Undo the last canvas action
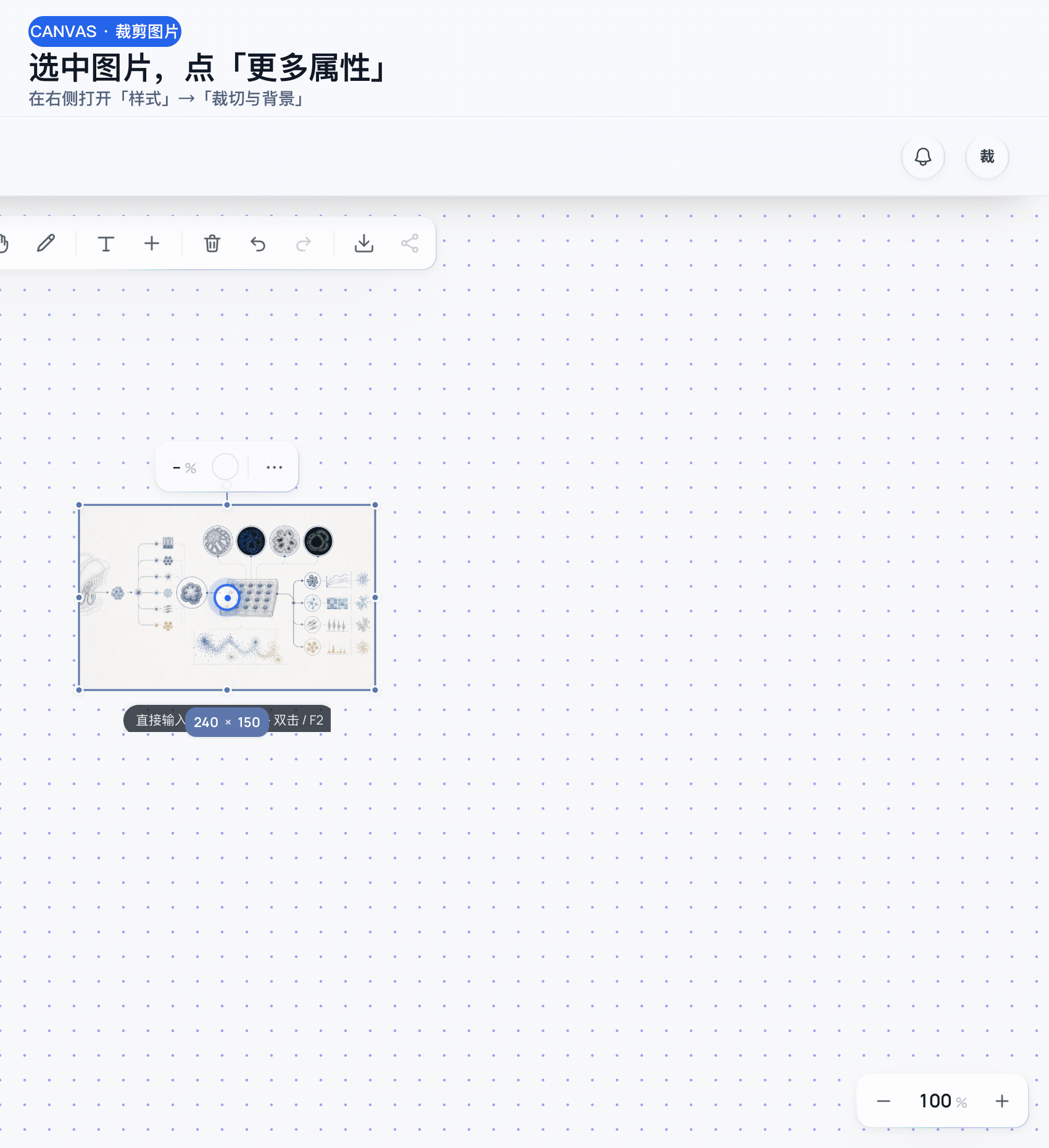Viewport: 1049px width, 1148px height. click(x=258, y=243)
